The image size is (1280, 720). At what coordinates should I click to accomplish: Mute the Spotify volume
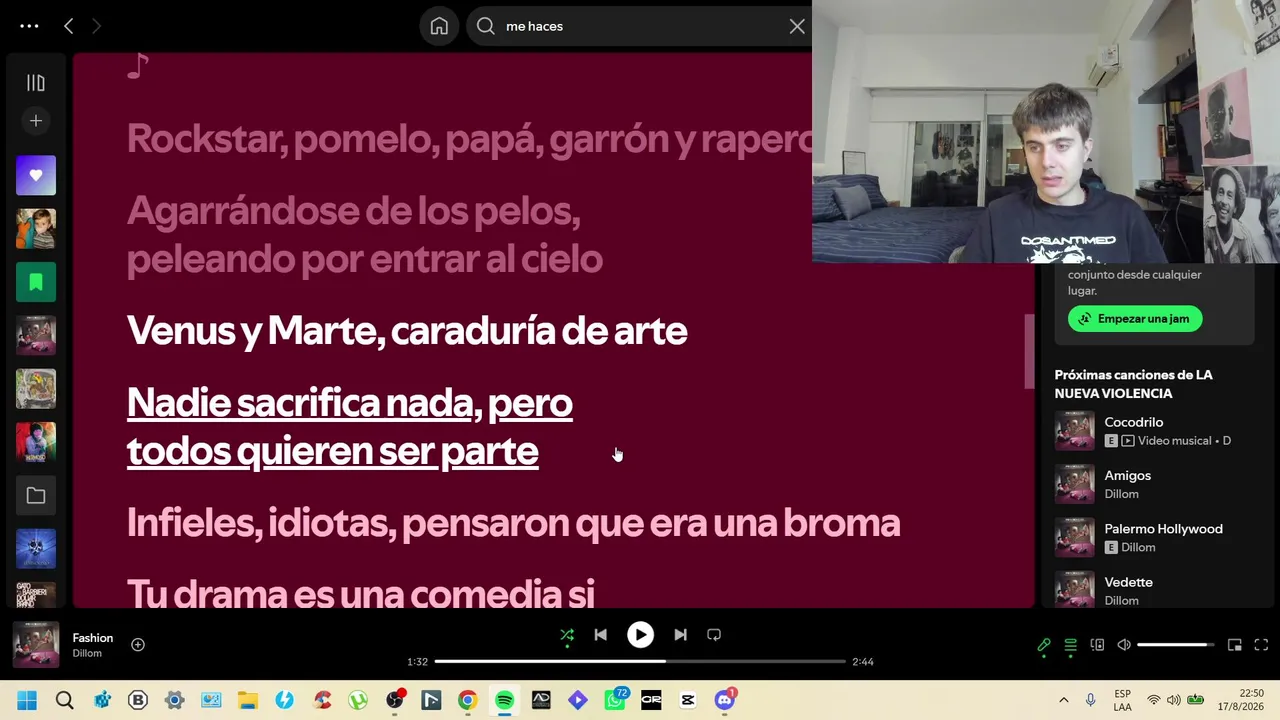1124,645
